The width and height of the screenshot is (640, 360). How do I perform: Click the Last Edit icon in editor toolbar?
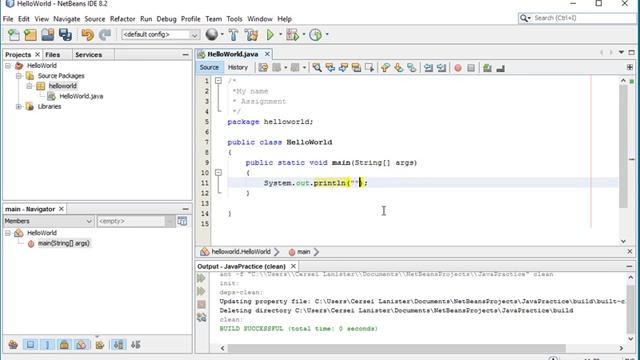coord(263,68)
